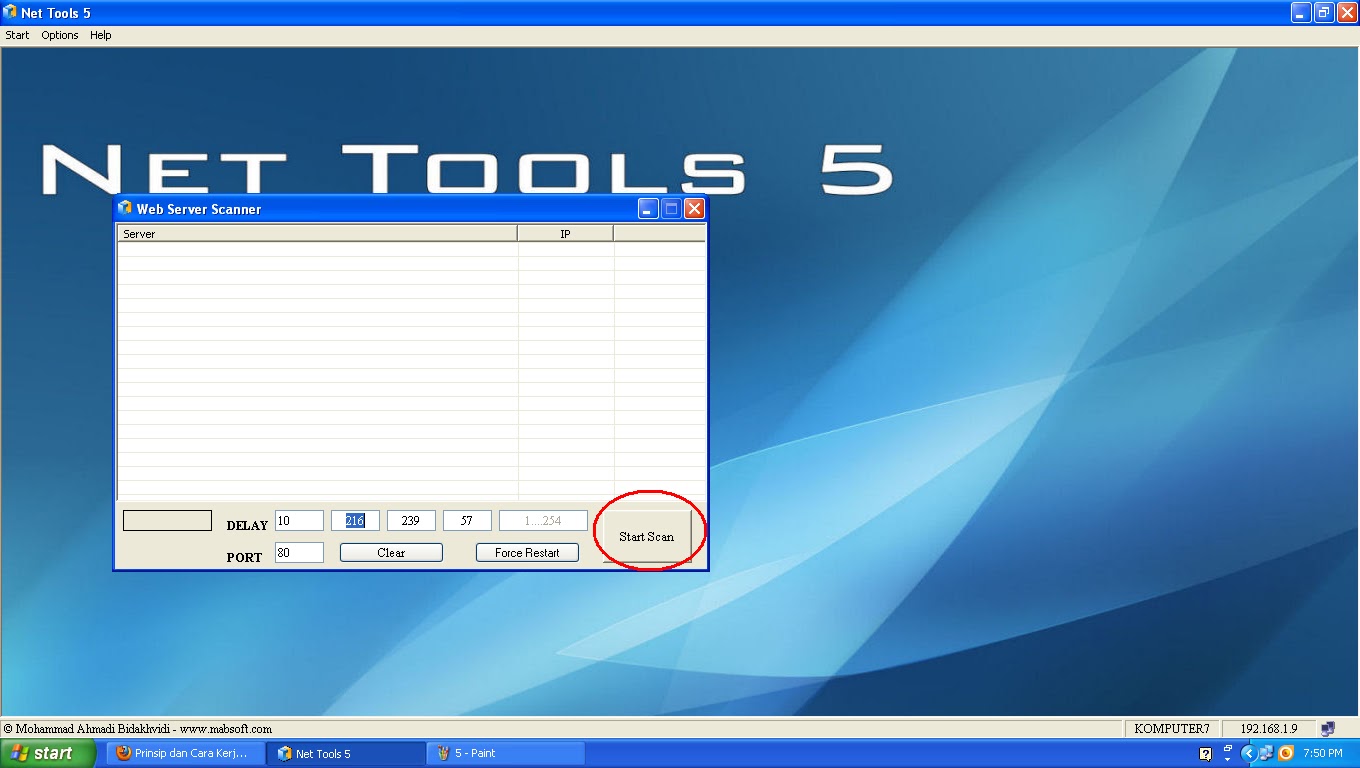
Task: Open the Start menu of Net Tools 5
Action: click(x=16, y=35)
